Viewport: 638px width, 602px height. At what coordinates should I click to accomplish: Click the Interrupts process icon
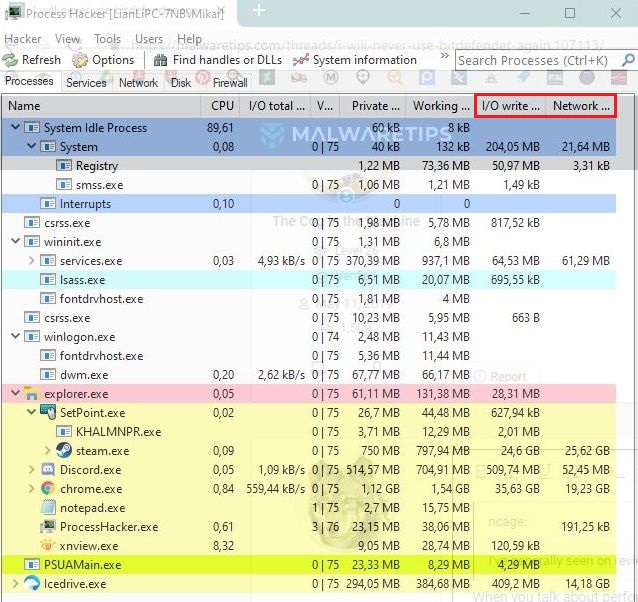48,203
